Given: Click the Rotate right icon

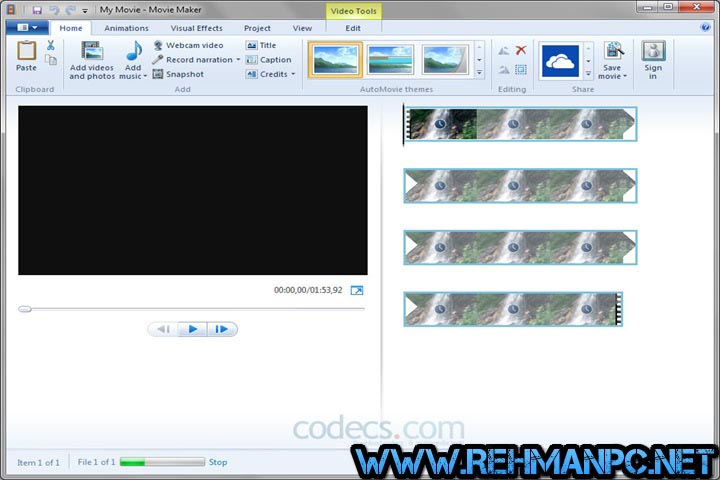Looking at the screenshot, I should pos(504,70).
